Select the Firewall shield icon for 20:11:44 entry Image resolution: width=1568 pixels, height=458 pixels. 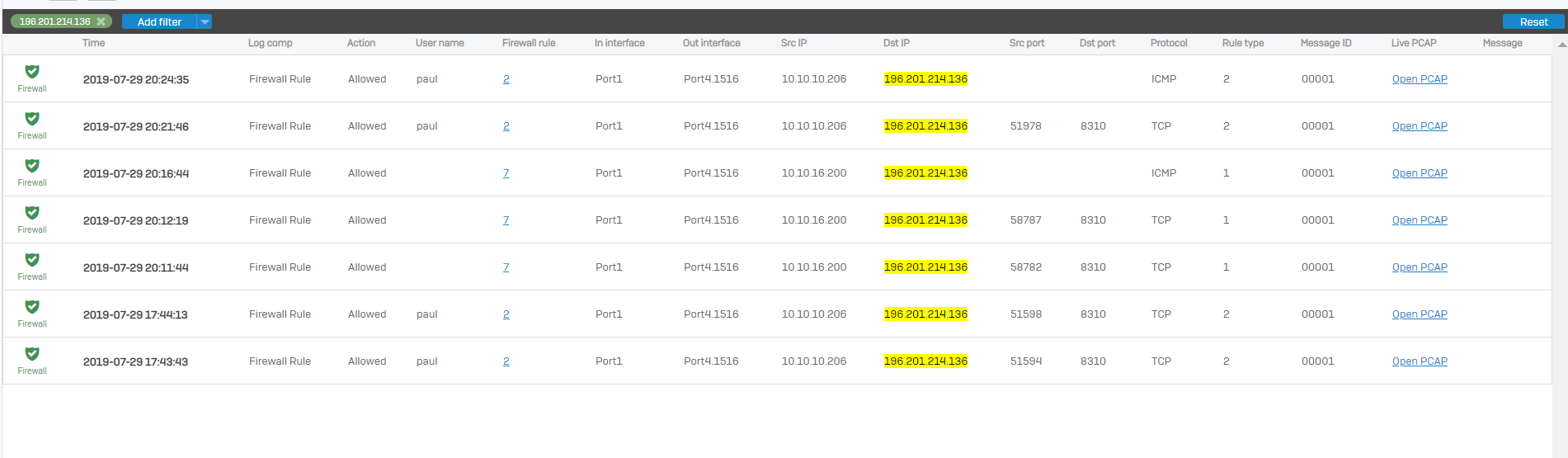coord(32,261)
